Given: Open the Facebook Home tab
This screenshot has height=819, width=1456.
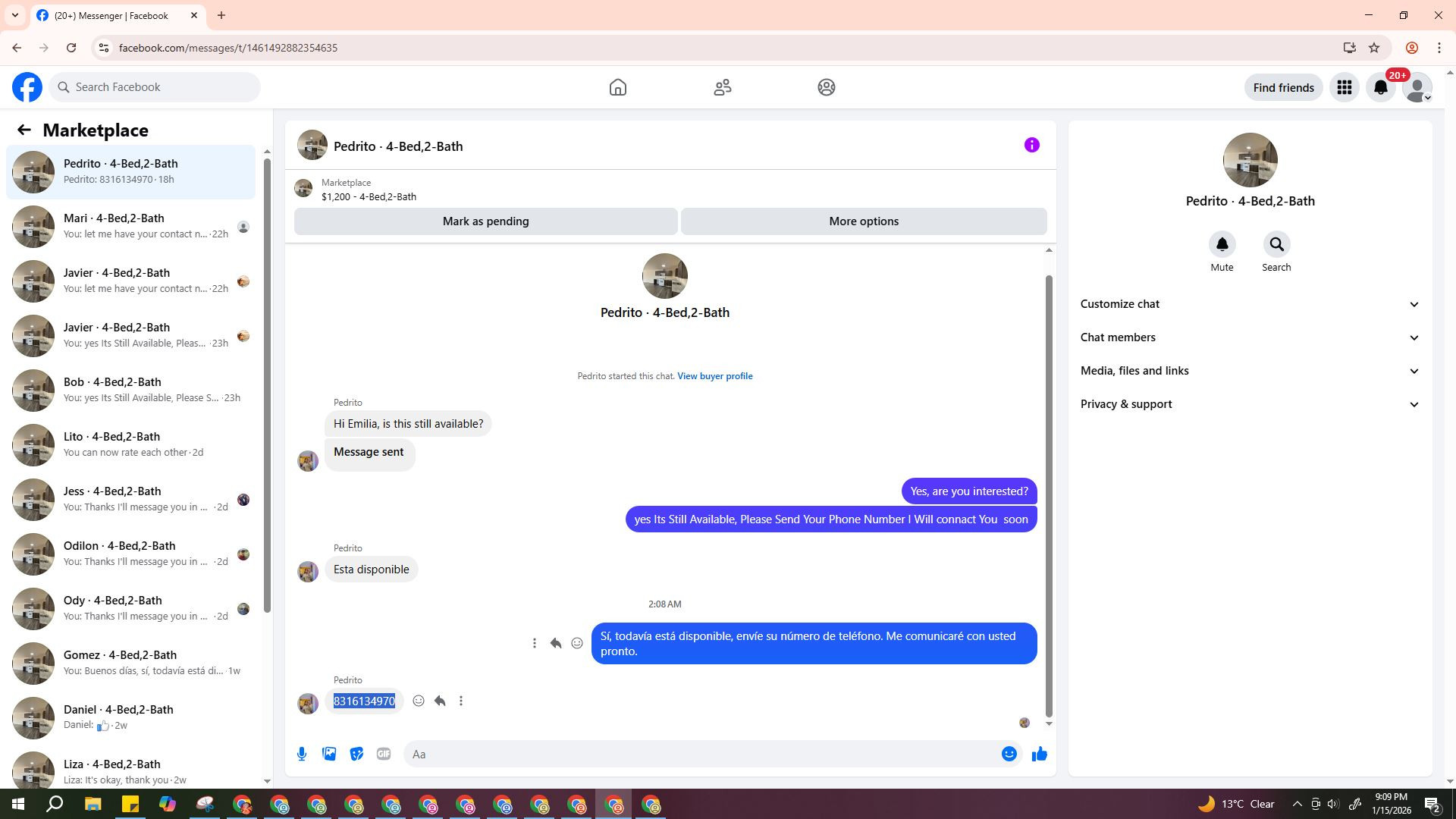Looking at the screenshot, I should 618,87.
